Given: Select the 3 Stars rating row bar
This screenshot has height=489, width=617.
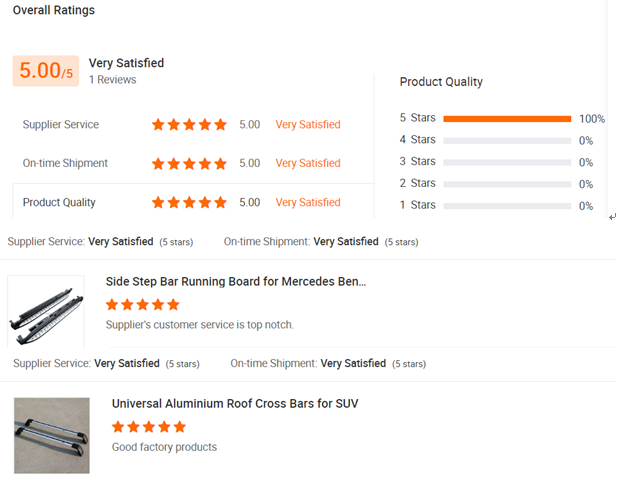Looking at the screenshot, I should 507,162.
